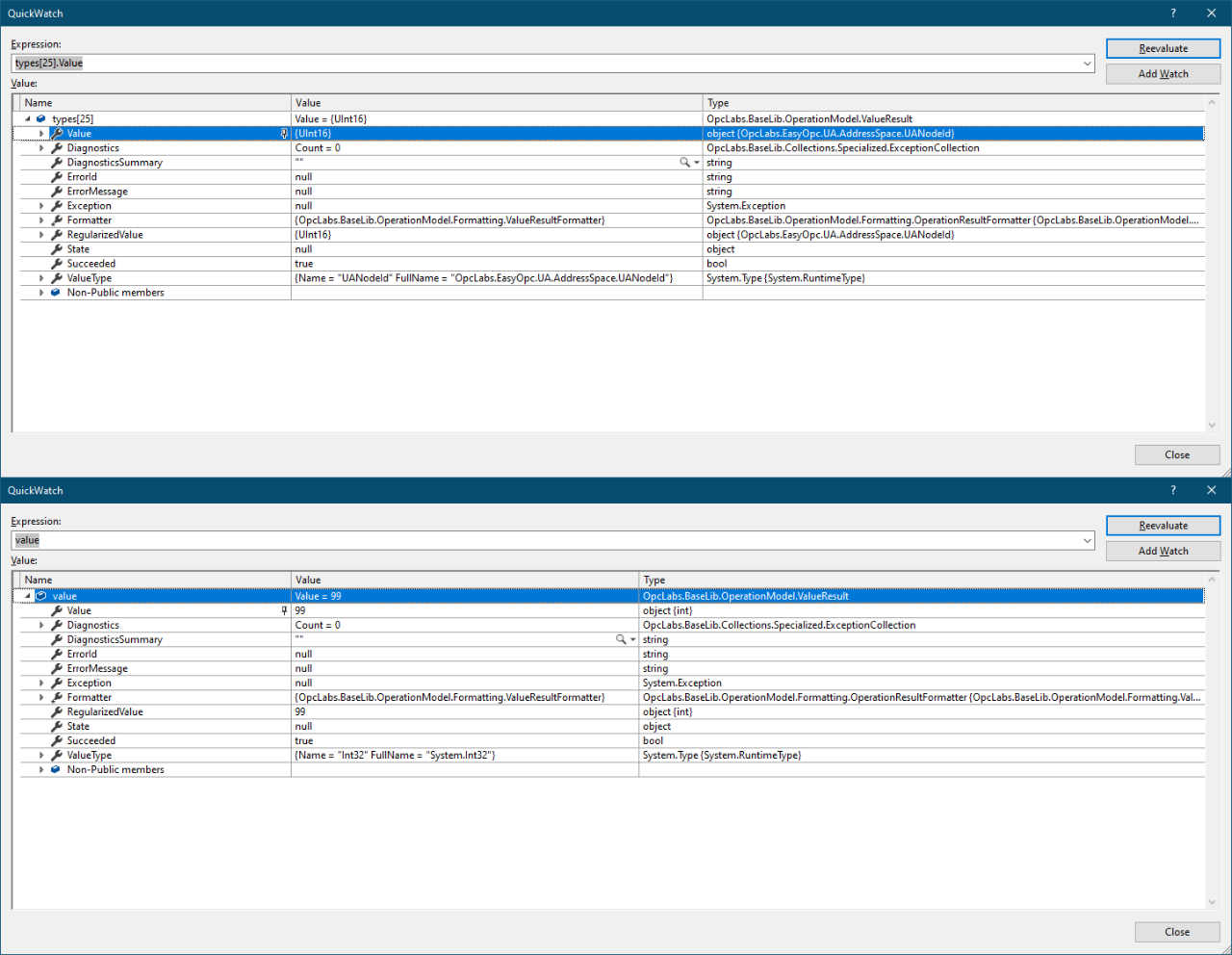The image size is (1232, 955).
Task: Click the wrench icon beside Exception in lower QuickWatch
Action: (57, 683)
